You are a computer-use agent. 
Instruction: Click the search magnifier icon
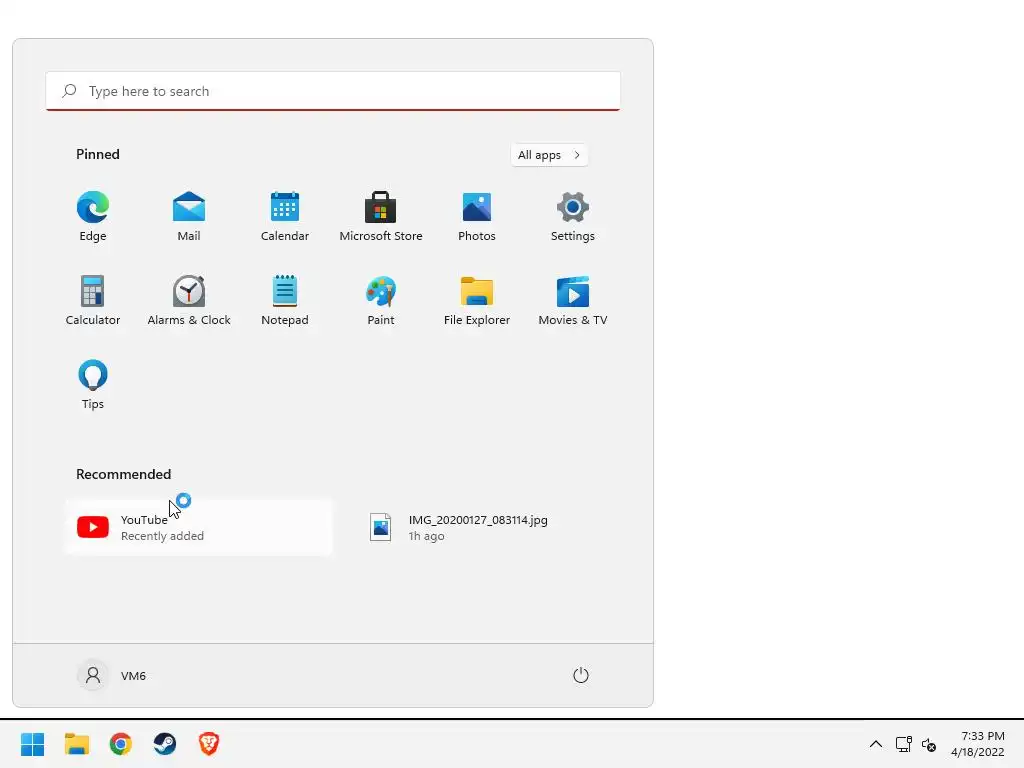(x=69, y=91)
